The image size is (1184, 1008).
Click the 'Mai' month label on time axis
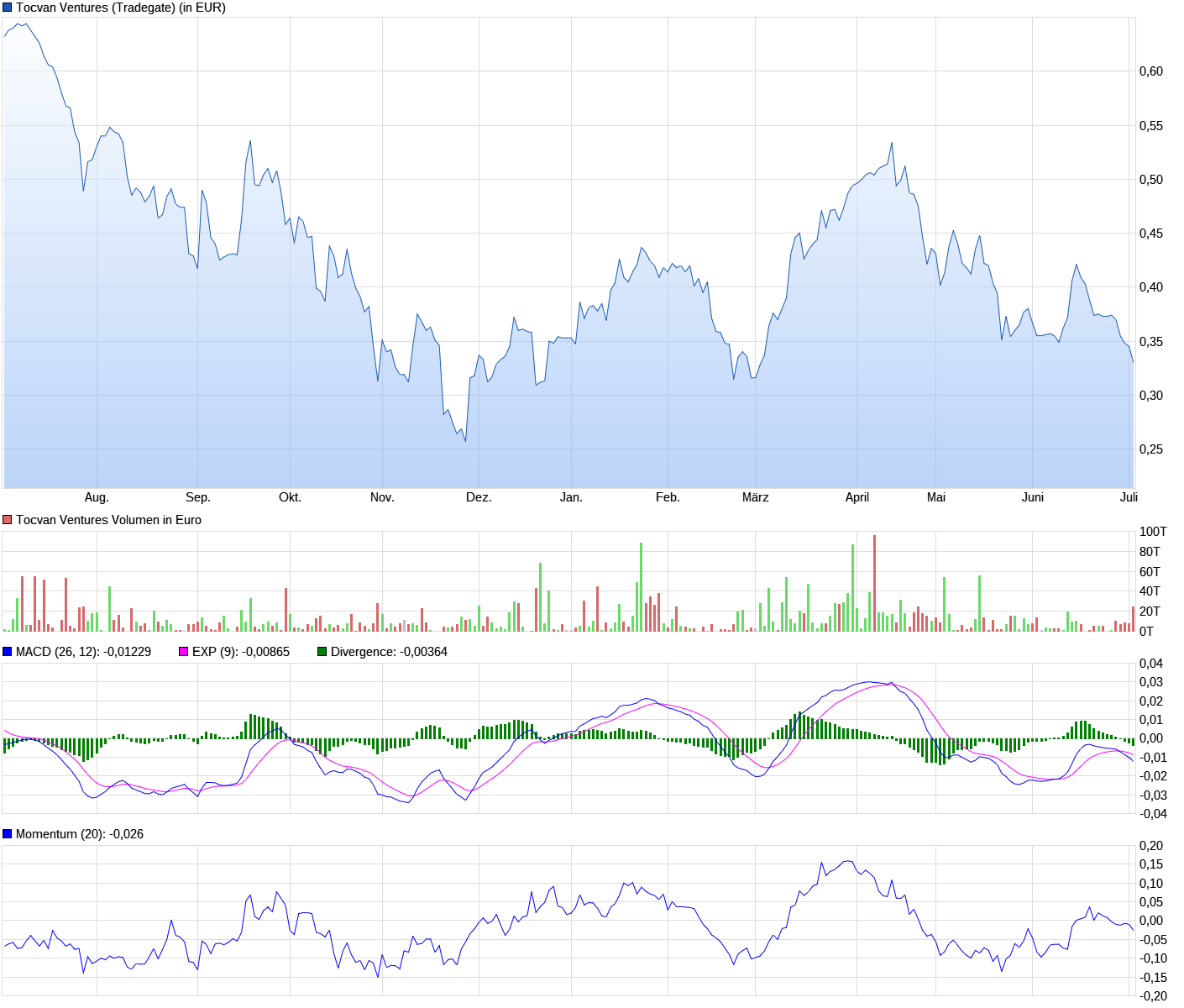936,497
